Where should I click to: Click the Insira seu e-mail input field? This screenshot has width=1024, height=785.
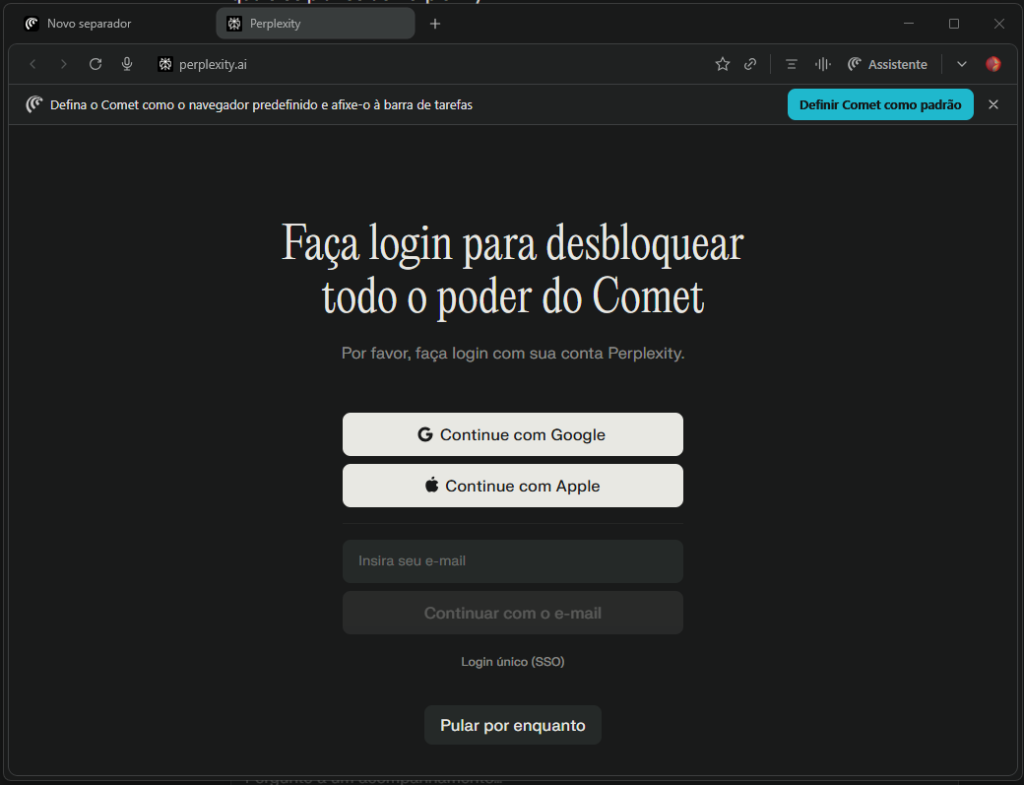coord(512,561)
